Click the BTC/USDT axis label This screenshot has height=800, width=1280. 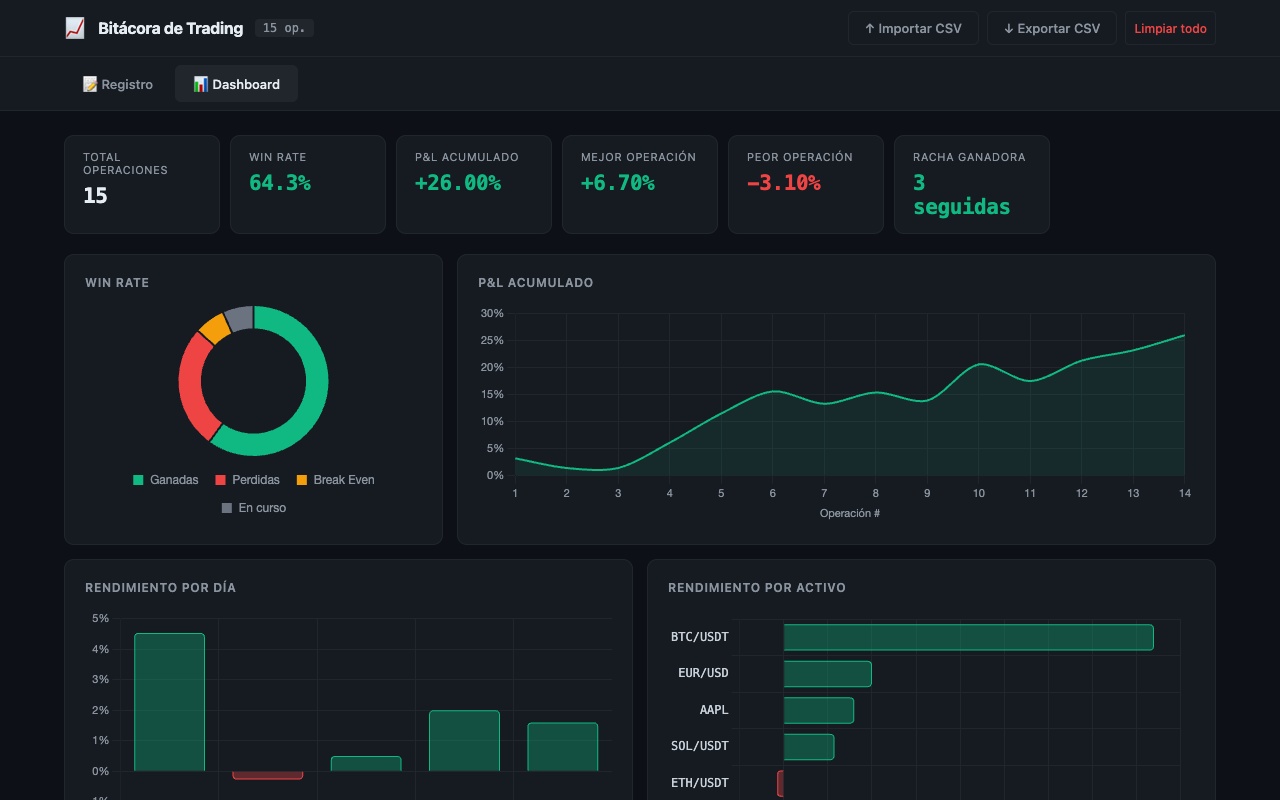(700, 637)
